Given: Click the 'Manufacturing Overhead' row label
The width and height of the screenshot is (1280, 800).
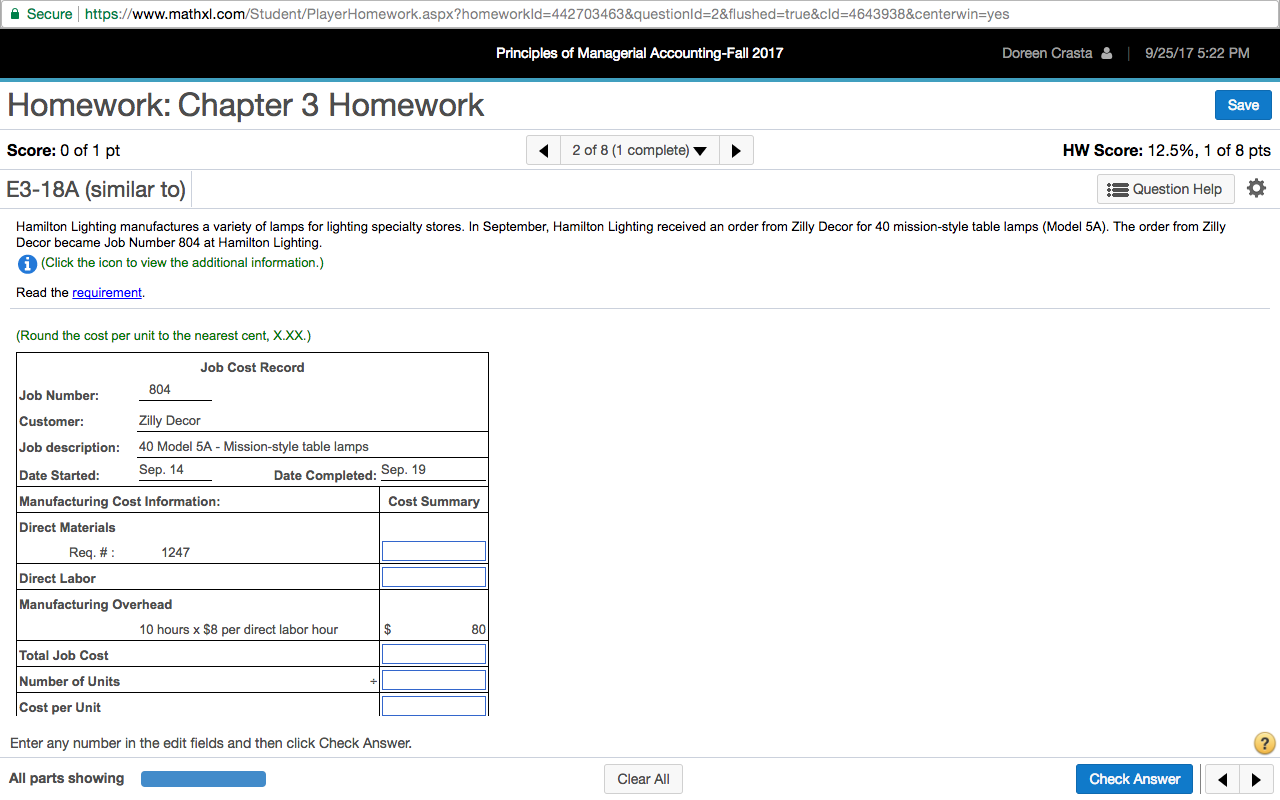Looking at the screenshot, I should (95, 604).
